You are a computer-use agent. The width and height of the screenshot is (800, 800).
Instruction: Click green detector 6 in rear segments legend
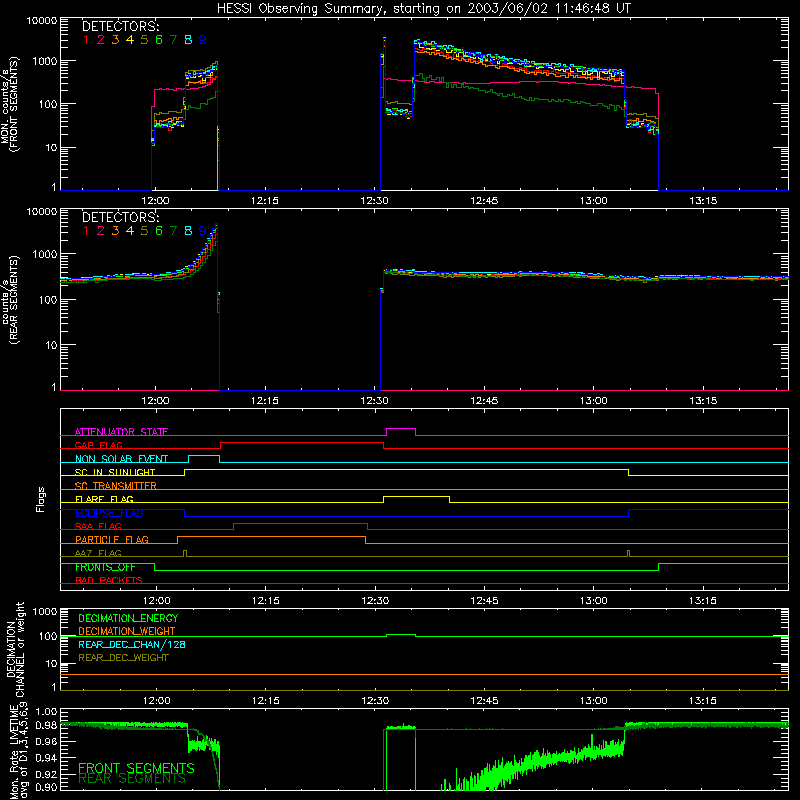pos(159,231)
